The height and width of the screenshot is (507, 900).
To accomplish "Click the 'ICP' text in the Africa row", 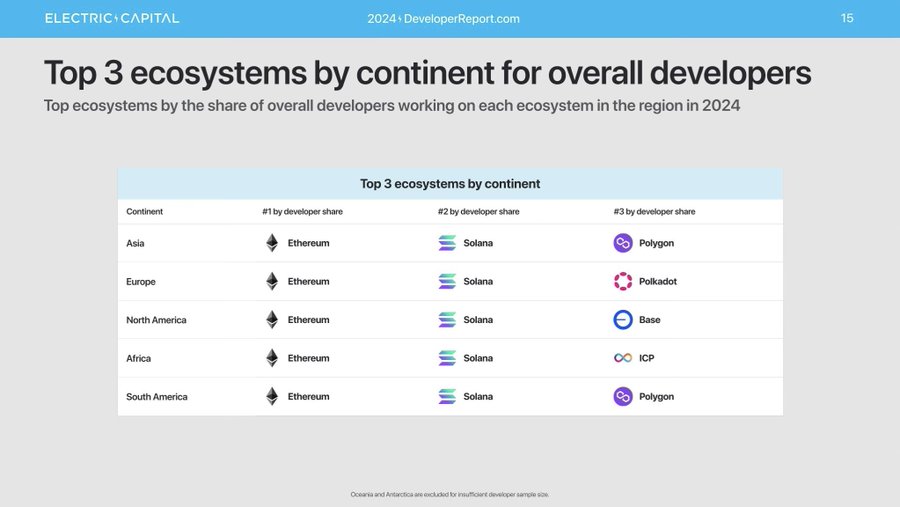I will 647,358.
